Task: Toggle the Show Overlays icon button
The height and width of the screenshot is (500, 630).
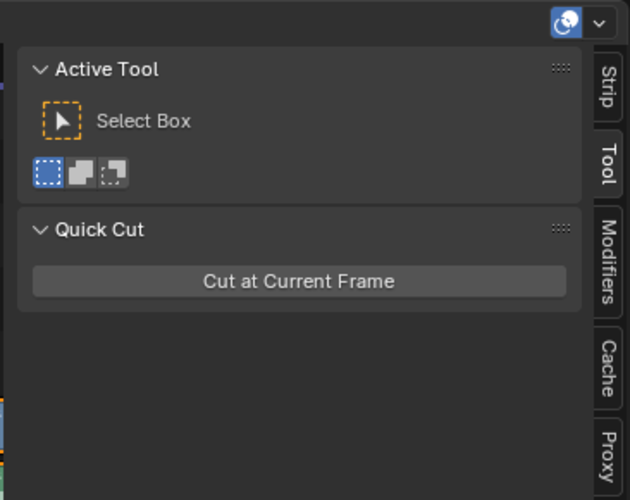Action: [566, 23]
